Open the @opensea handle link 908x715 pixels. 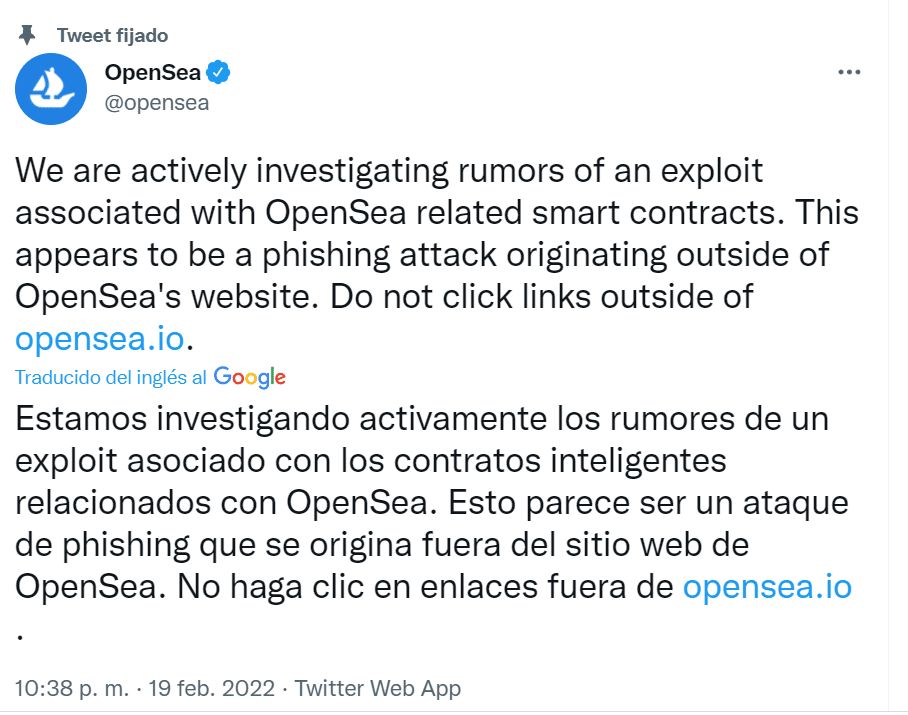[156, 102]
